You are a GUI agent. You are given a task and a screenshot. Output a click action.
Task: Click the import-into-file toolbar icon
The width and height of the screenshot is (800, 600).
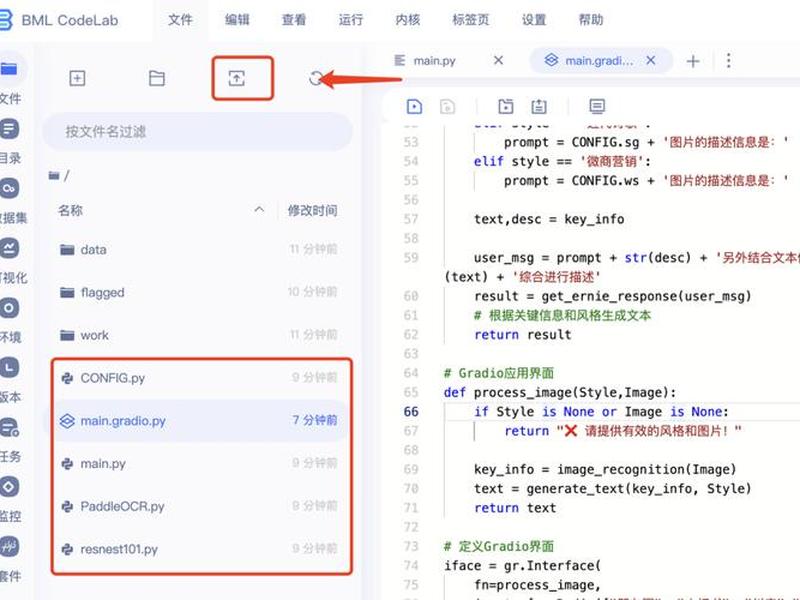point(506,106)
